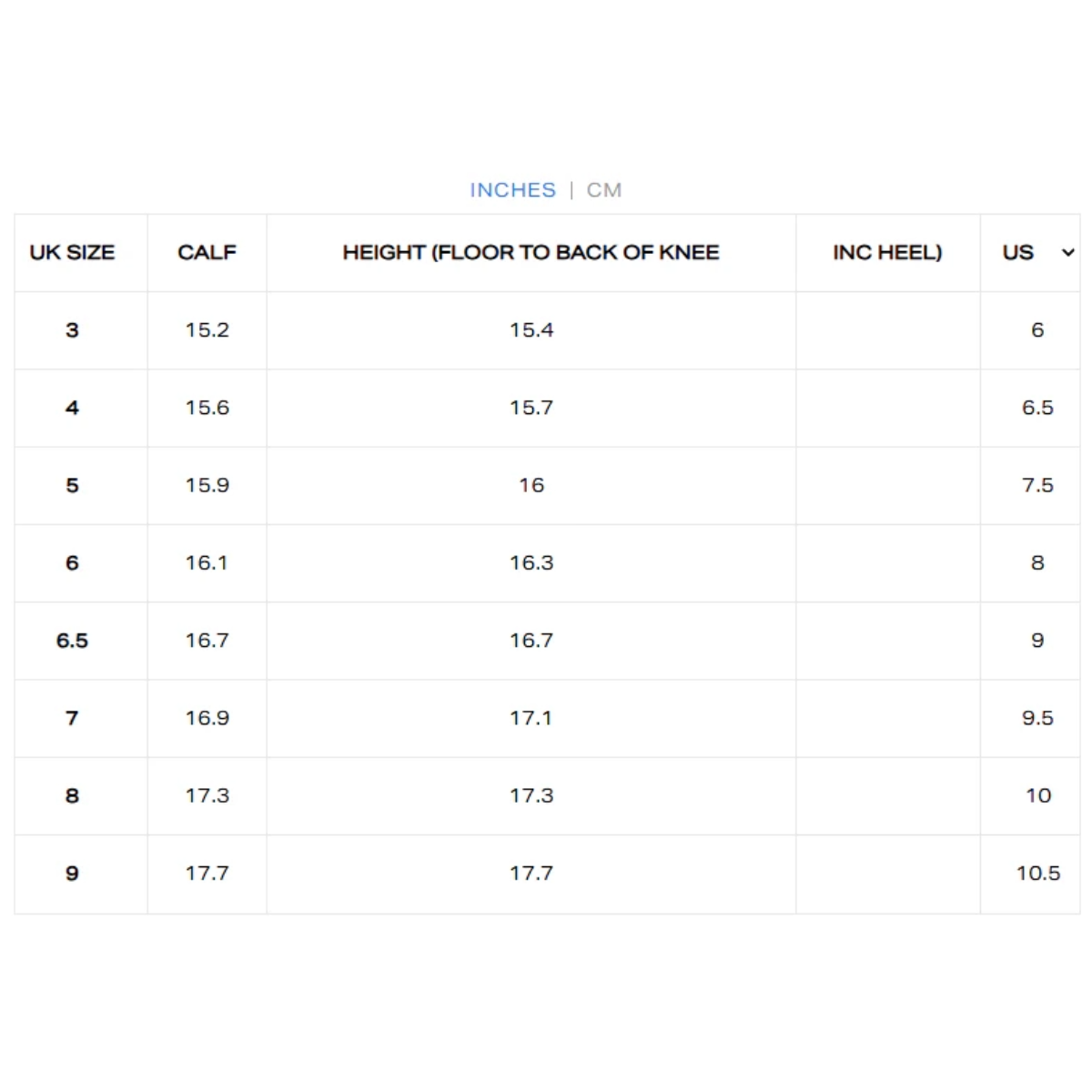The width and height of the screenshot is (1092, 1092).
Task: Click the INC HEEL) column header
Action: [887, 253]
